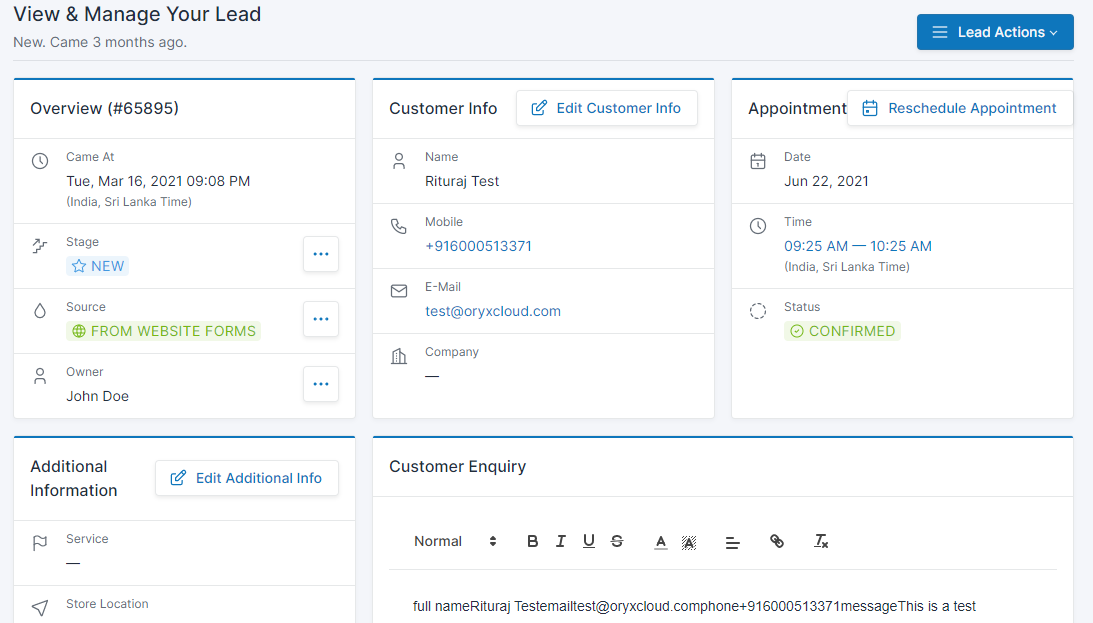Click the phone icon beside Mobile
The image size is (1093, 623).
[x=399, y=226]
